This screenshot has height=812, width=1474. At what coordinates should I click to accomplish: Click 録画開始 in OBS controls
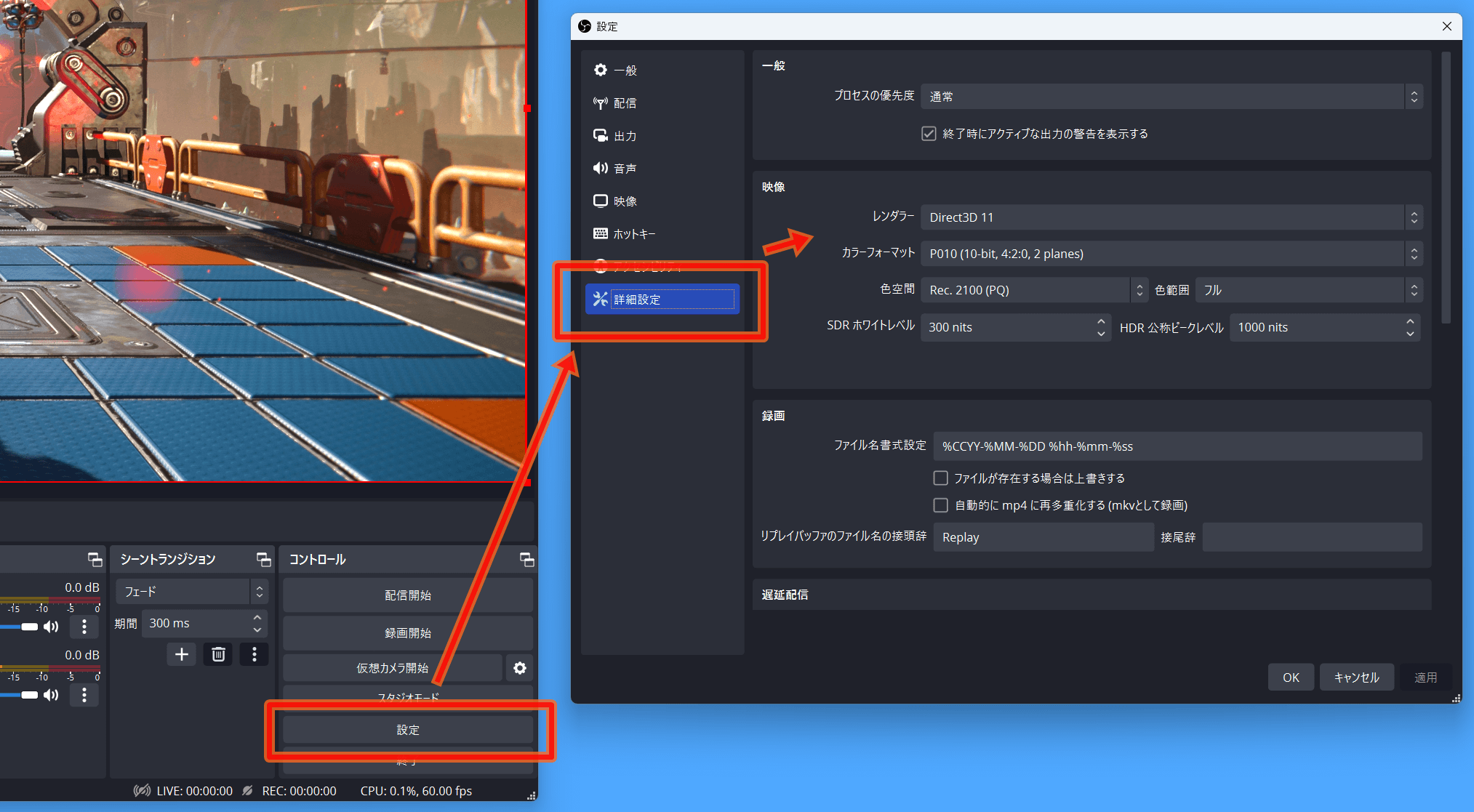408,633
